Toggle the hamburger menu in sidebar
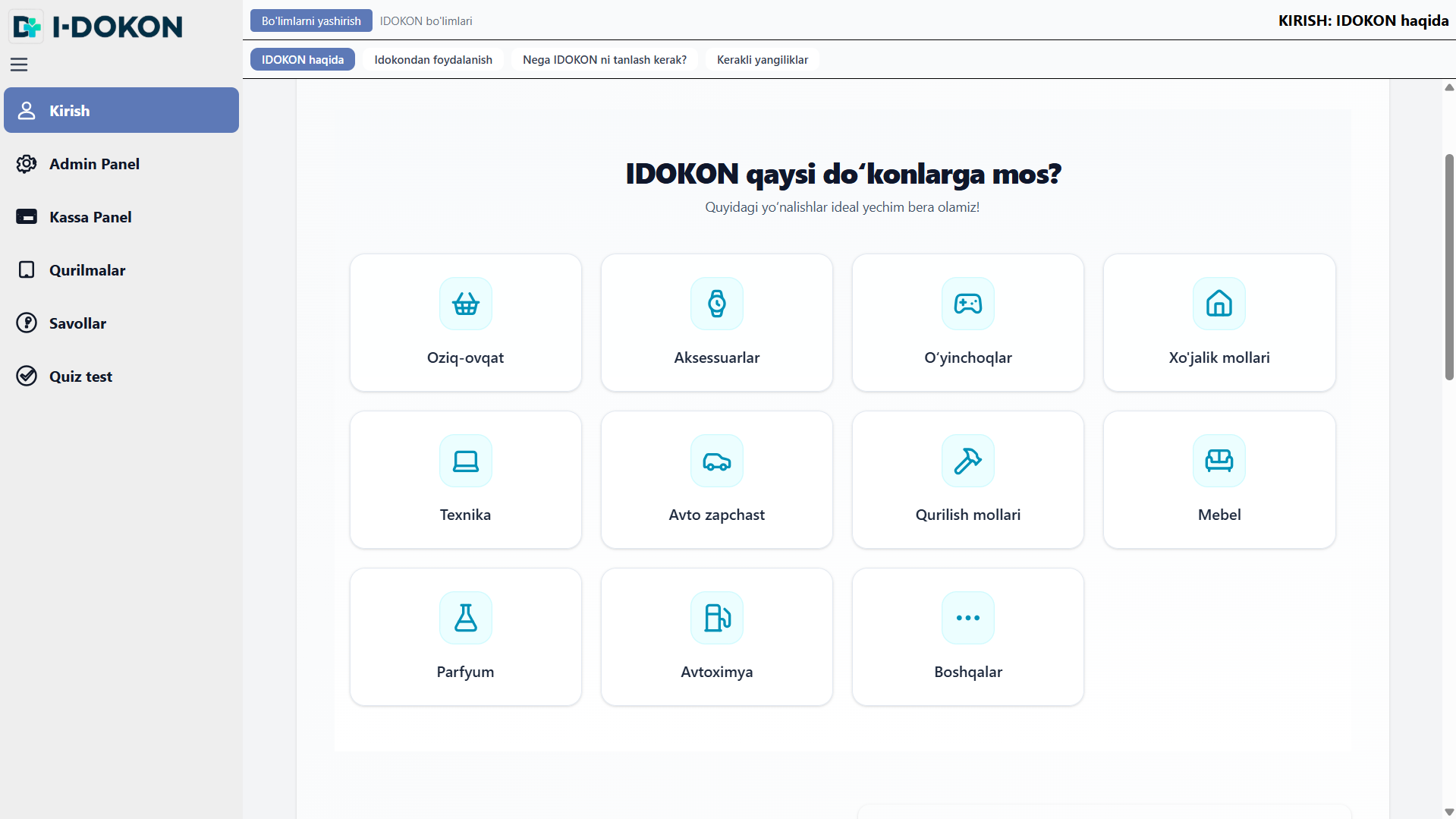 pyautogui.click(x=19, y=65)
